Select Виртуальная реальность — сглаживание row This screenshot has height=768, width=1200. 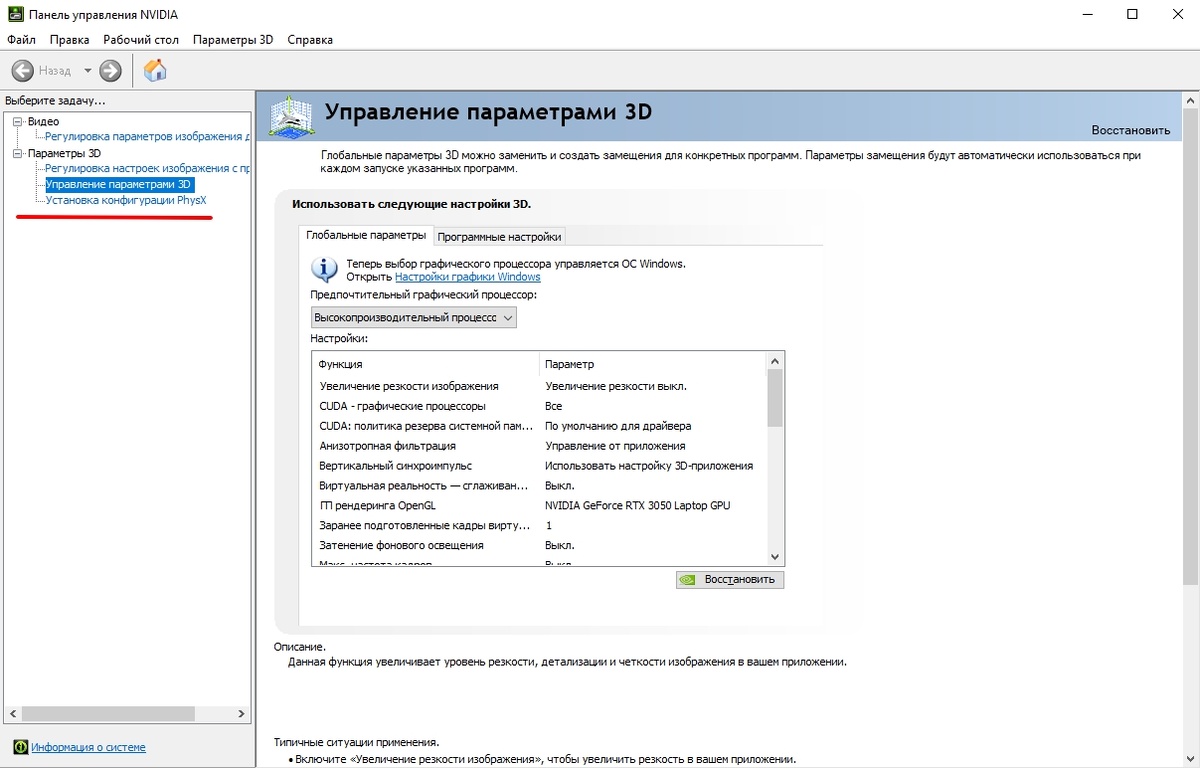click(538, 486)
